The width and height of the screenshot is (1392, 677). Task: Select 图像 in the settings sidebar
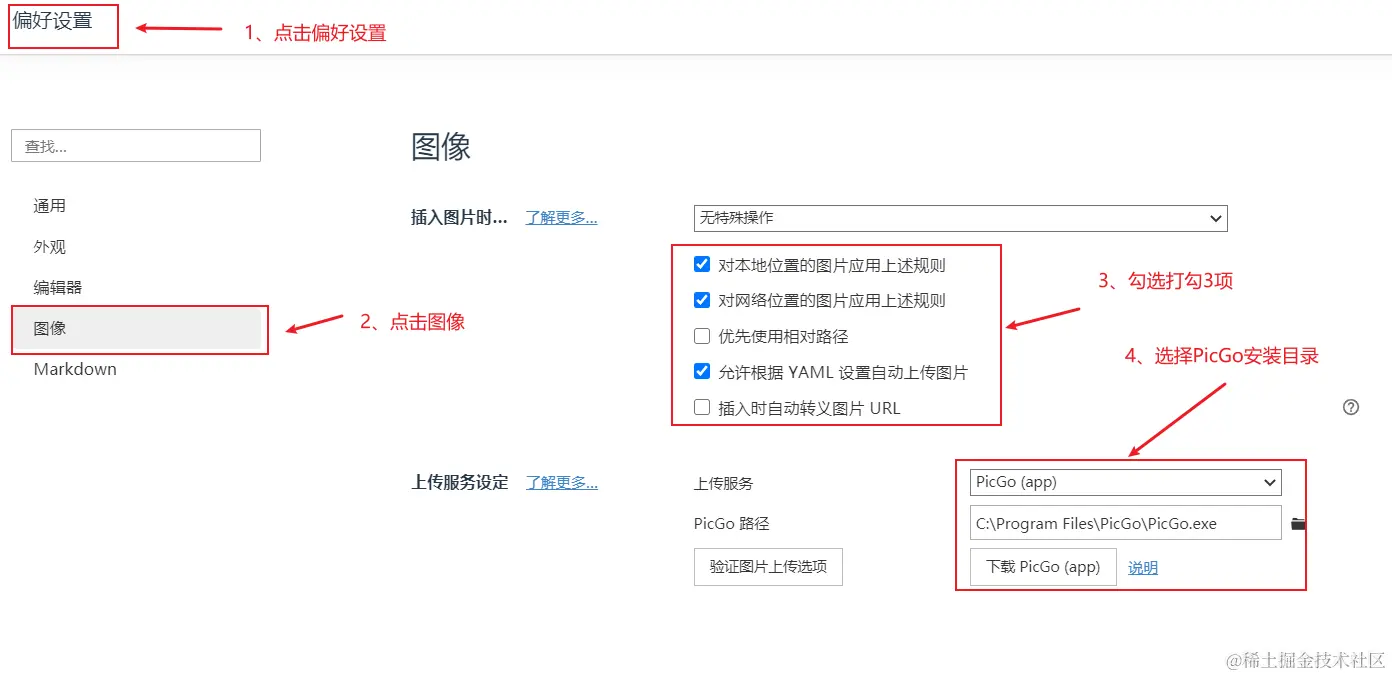click(137, 329)
